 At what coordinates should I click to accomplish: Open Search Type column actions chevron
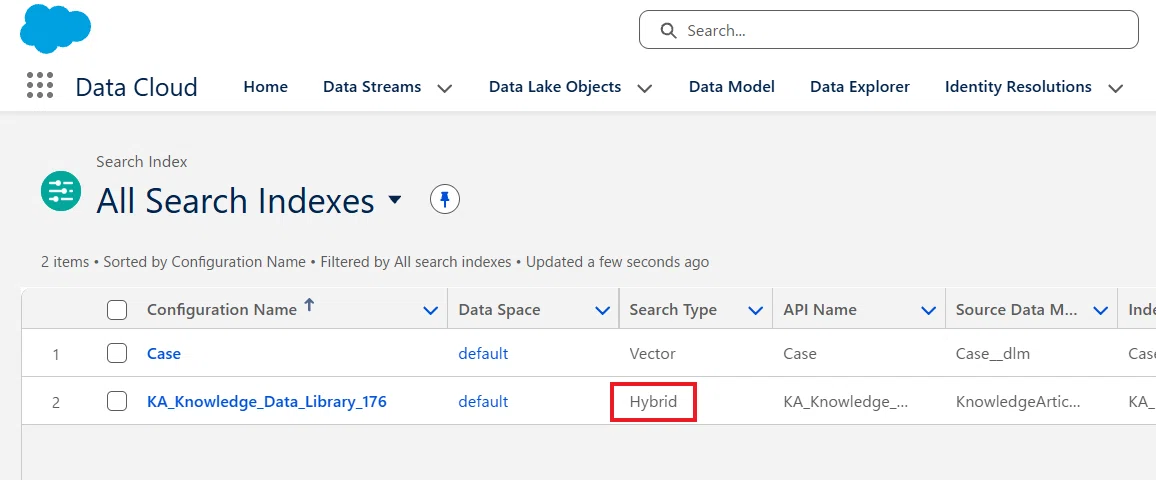(756, 311)
